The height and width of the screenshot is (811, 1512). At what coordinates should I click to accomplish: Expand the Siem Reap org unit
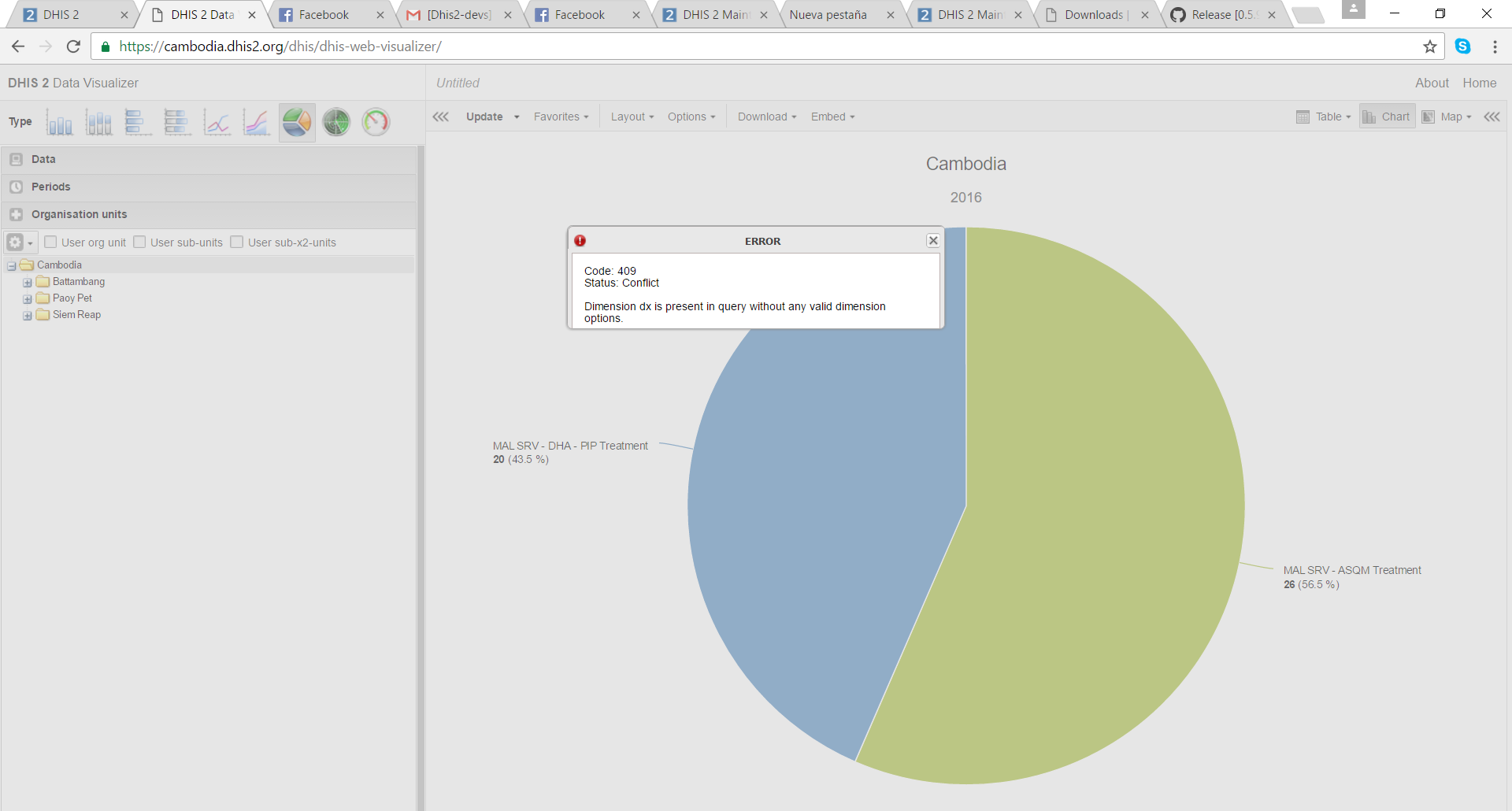(x=28, y=316)
